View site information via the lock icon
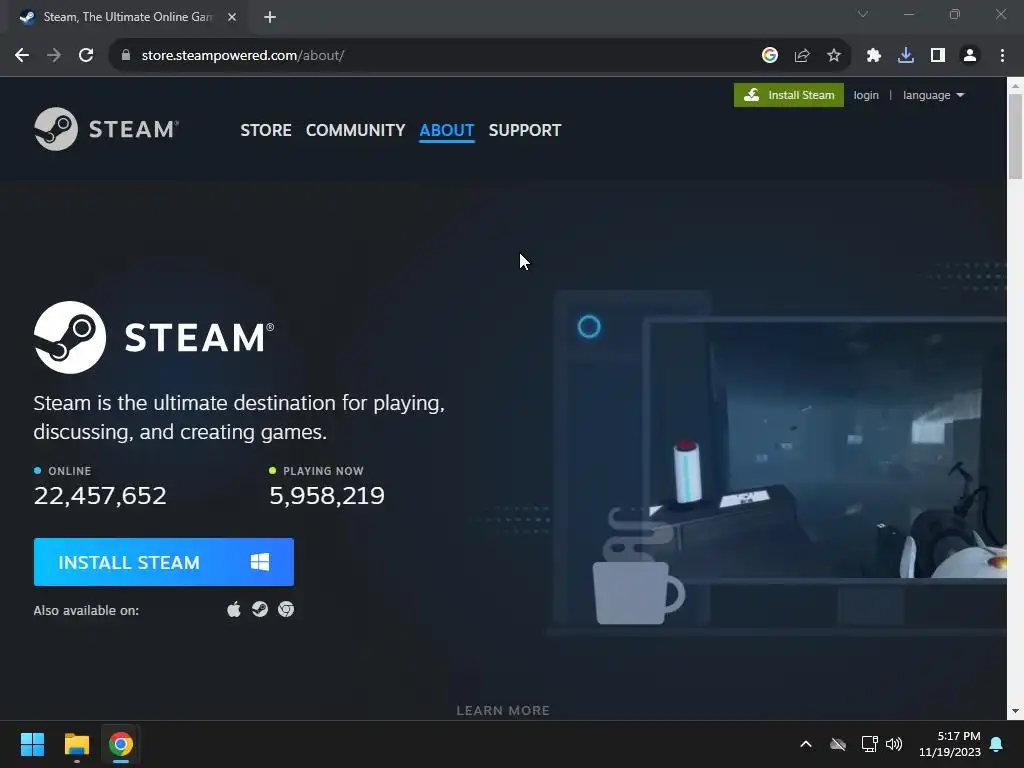The width and height of the screenshot is (1024, 768). point(126,56)
